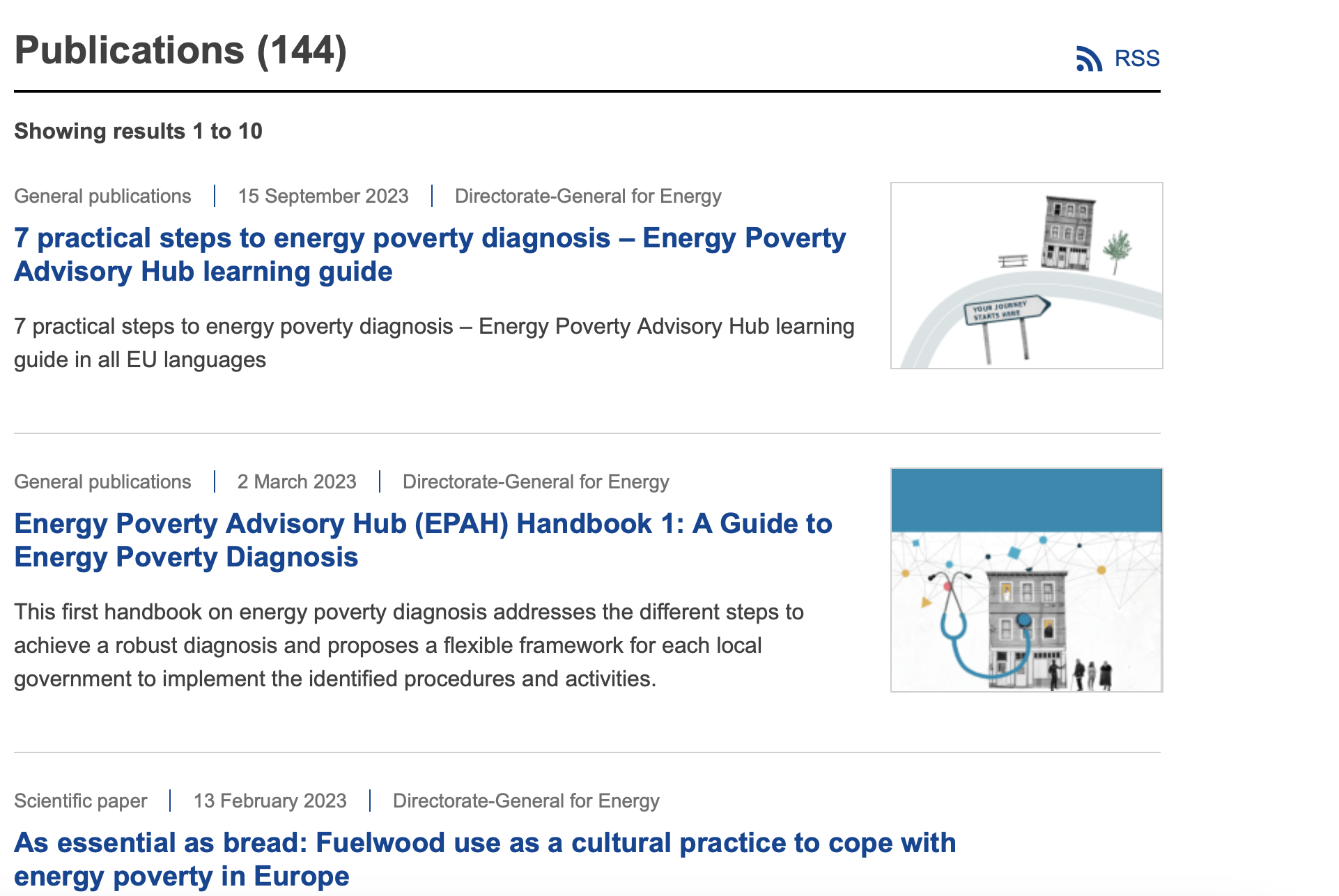The height and width of the screenshot is (896, 1339).
Task: Click the 2 March 2023 date
Action: pyautogui.click(x=297, y=481)
